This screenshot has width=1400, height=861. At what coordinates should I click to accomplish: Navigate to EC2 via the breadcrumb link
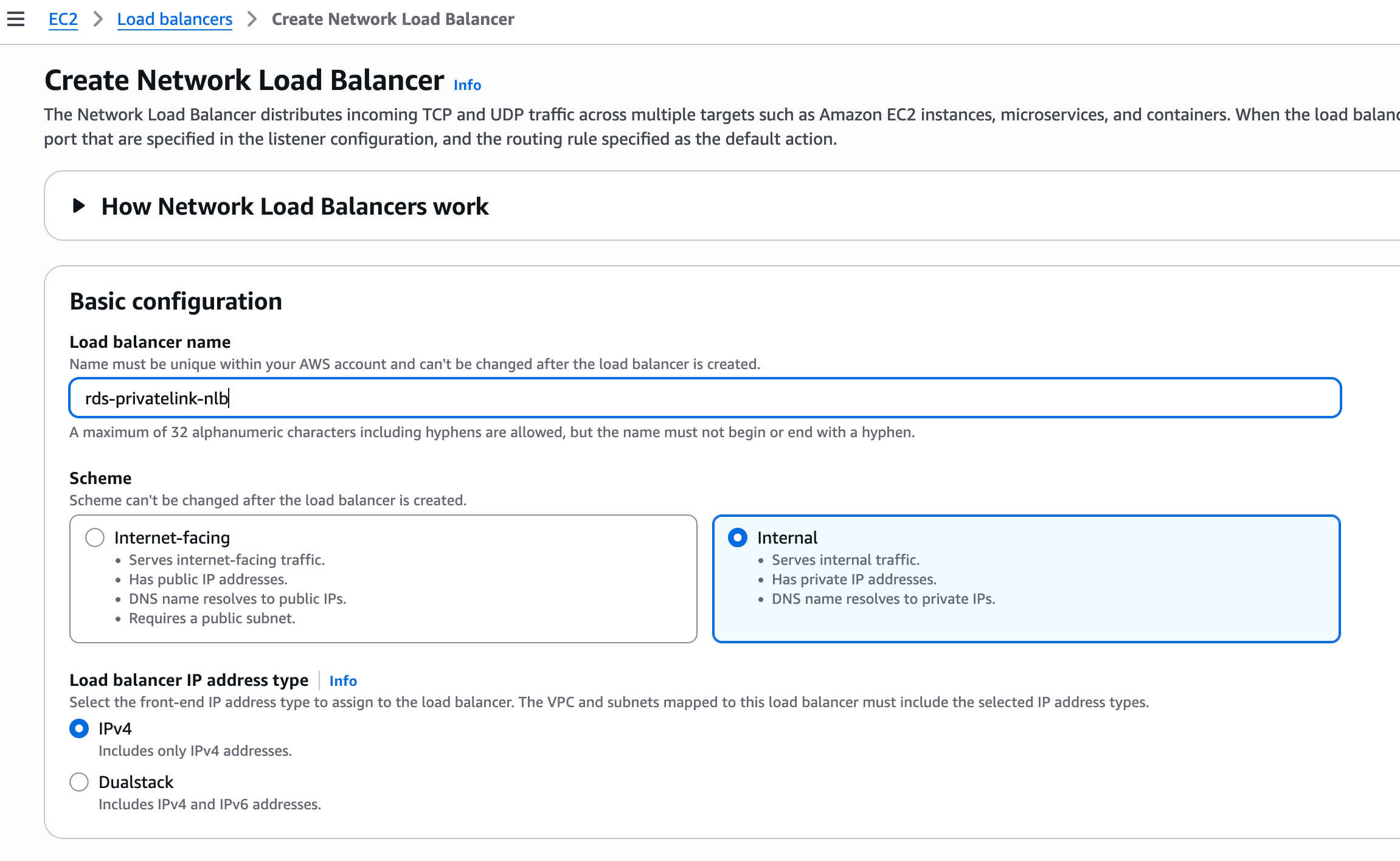[x=63, y=19]
